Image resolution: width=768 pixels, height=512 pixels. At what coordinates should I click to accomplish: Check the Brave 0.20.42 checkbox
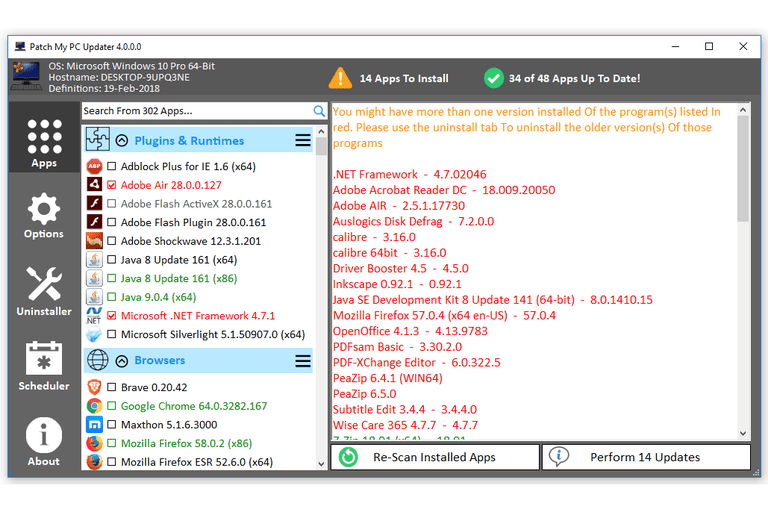click(x=112, y=387)
